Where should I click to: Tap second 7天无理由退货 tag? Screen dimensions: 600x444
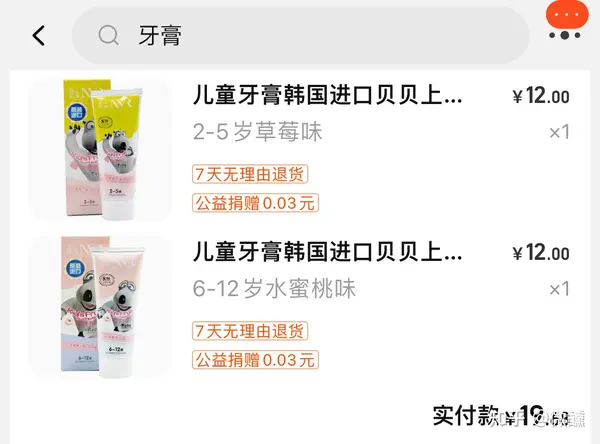[x=250, y=331]
